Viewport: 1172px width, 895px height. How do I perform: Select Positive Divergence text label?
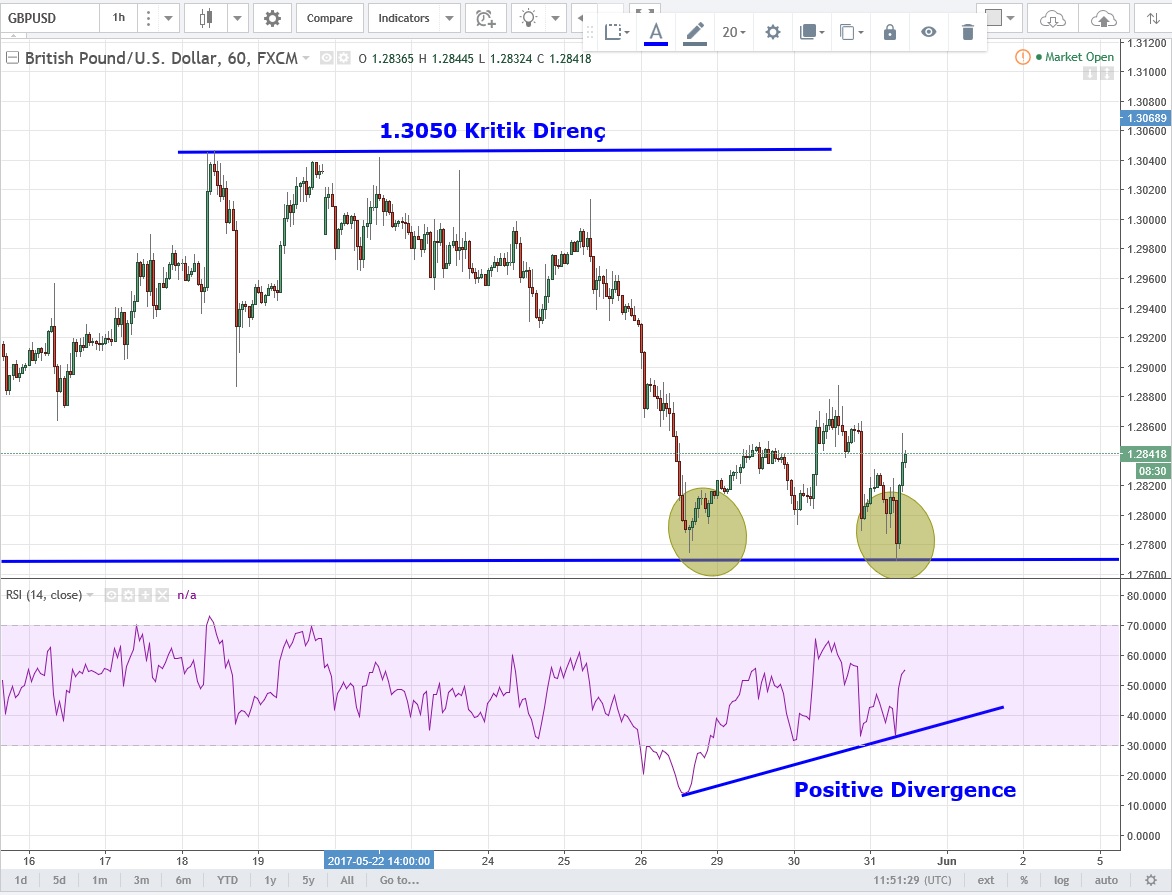click(x=904, y=790)
